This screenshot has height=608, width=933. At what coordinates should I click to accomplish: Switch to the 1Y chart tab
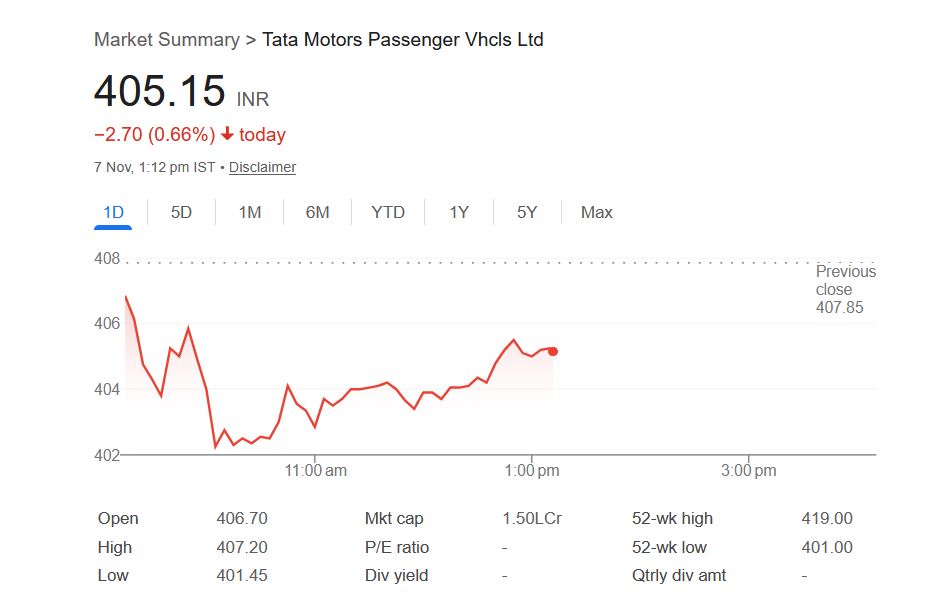pos(459,212)
